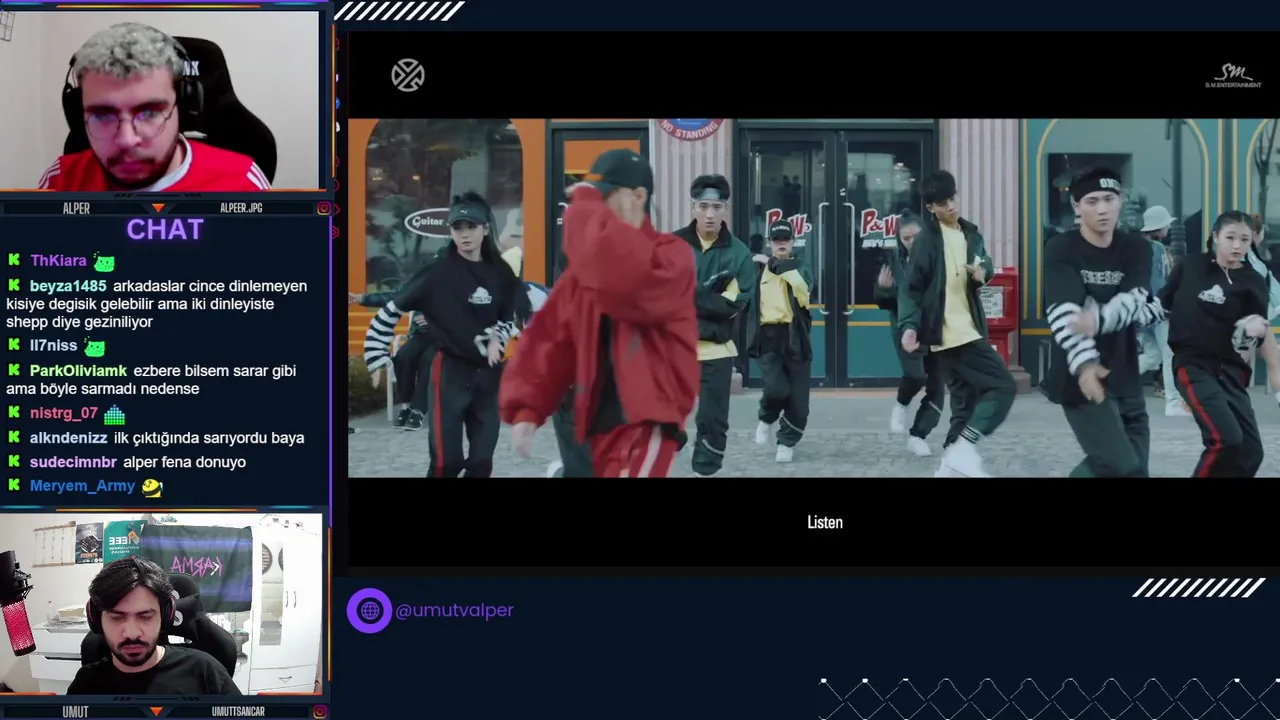Screen dimensions: 1280x720
Task: Click the music video player frame
Action: (814, 298)
